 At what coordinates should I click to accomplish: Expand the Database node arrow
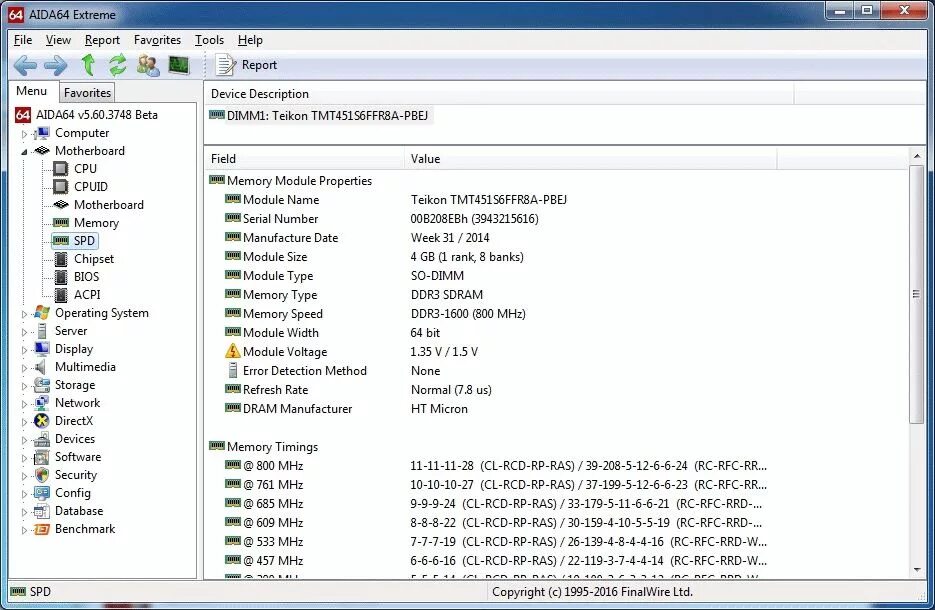(24, 512)
